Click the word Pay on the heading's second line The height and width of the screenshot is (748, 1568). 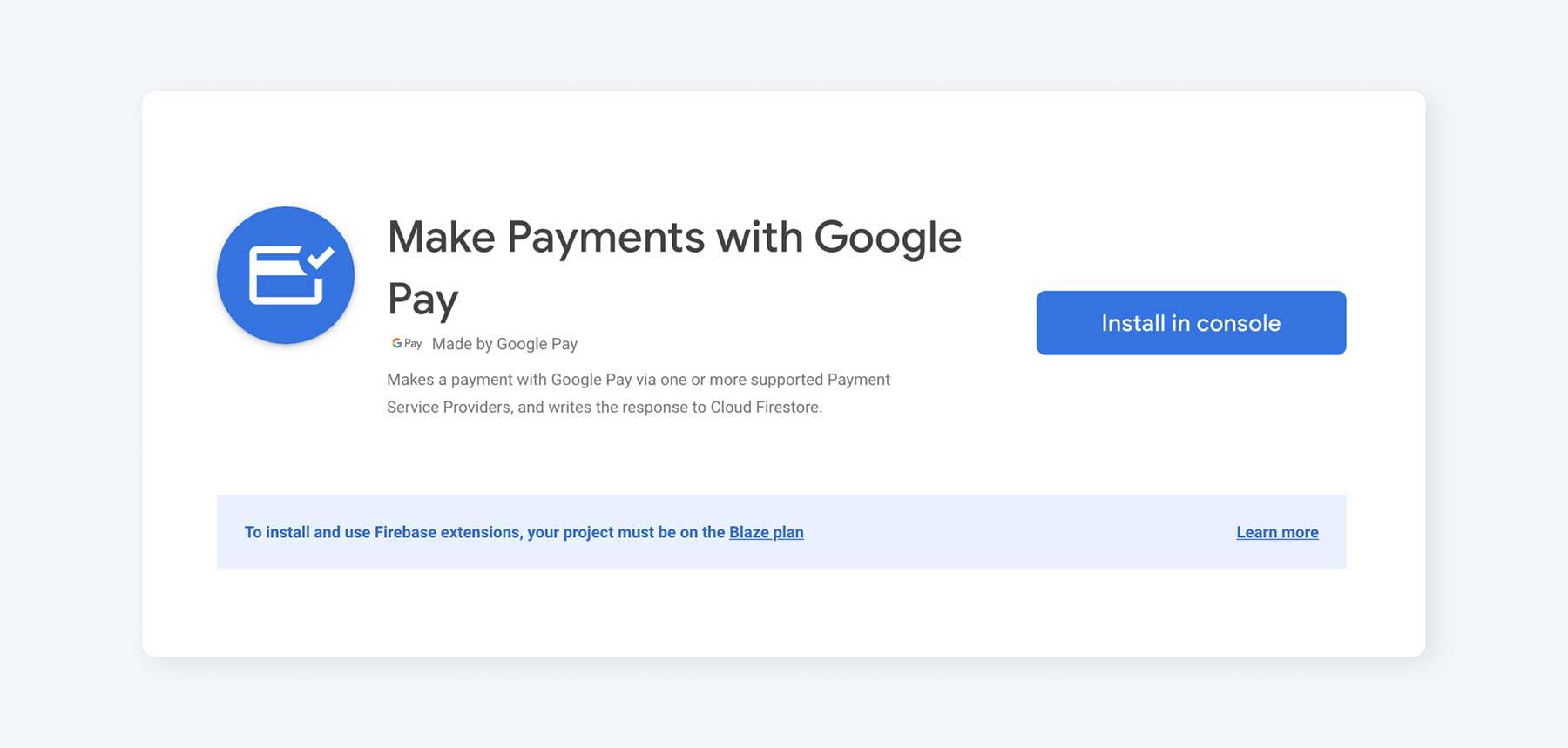(x=422, y=300)
